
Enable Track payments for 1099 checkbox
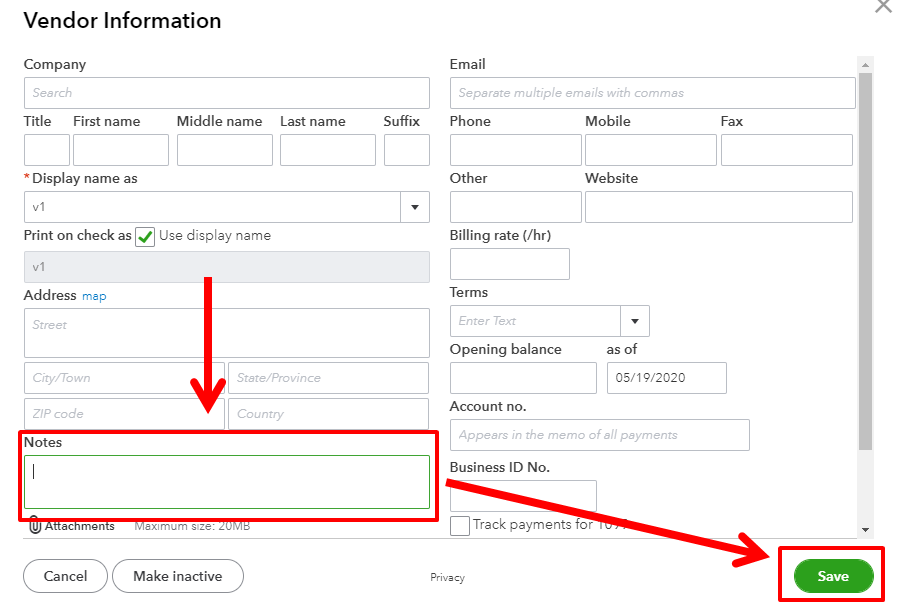[x=460, y=525]
